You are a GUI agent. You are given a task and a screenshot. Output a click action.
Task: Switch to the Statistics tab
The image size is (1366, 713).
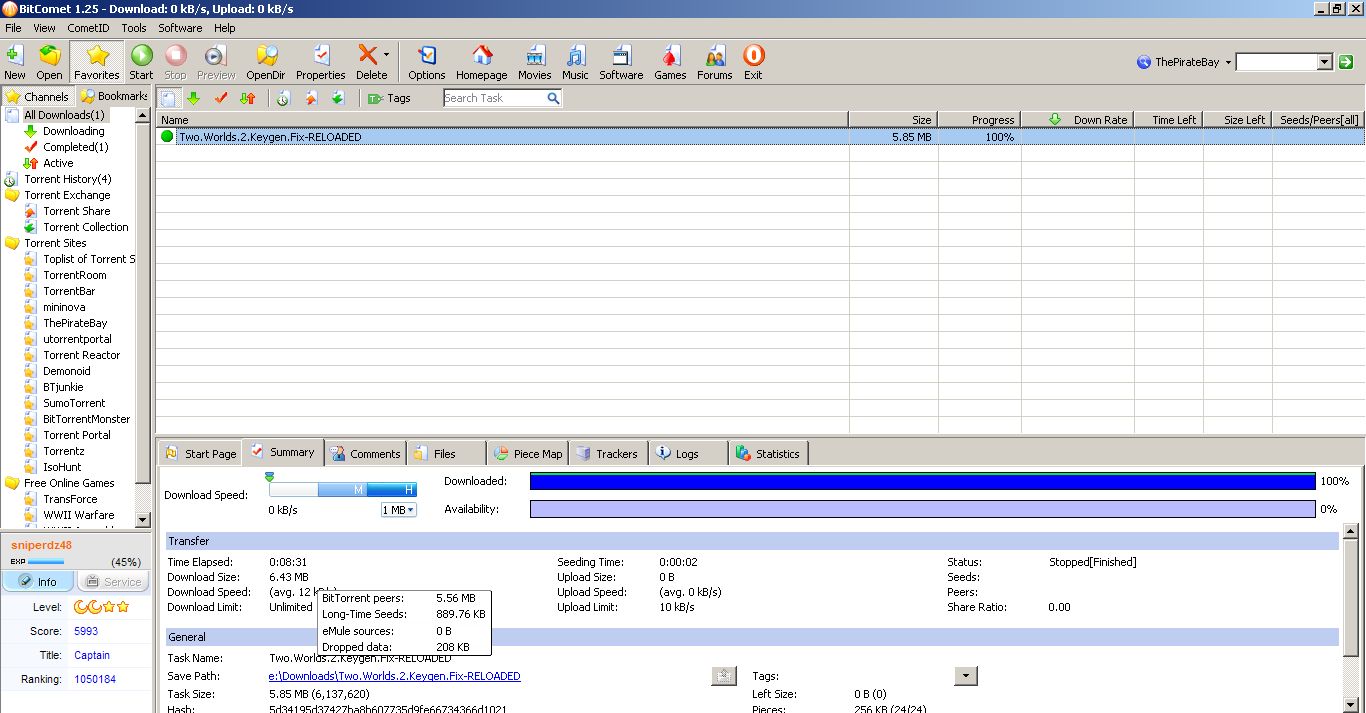click(768, 453)
